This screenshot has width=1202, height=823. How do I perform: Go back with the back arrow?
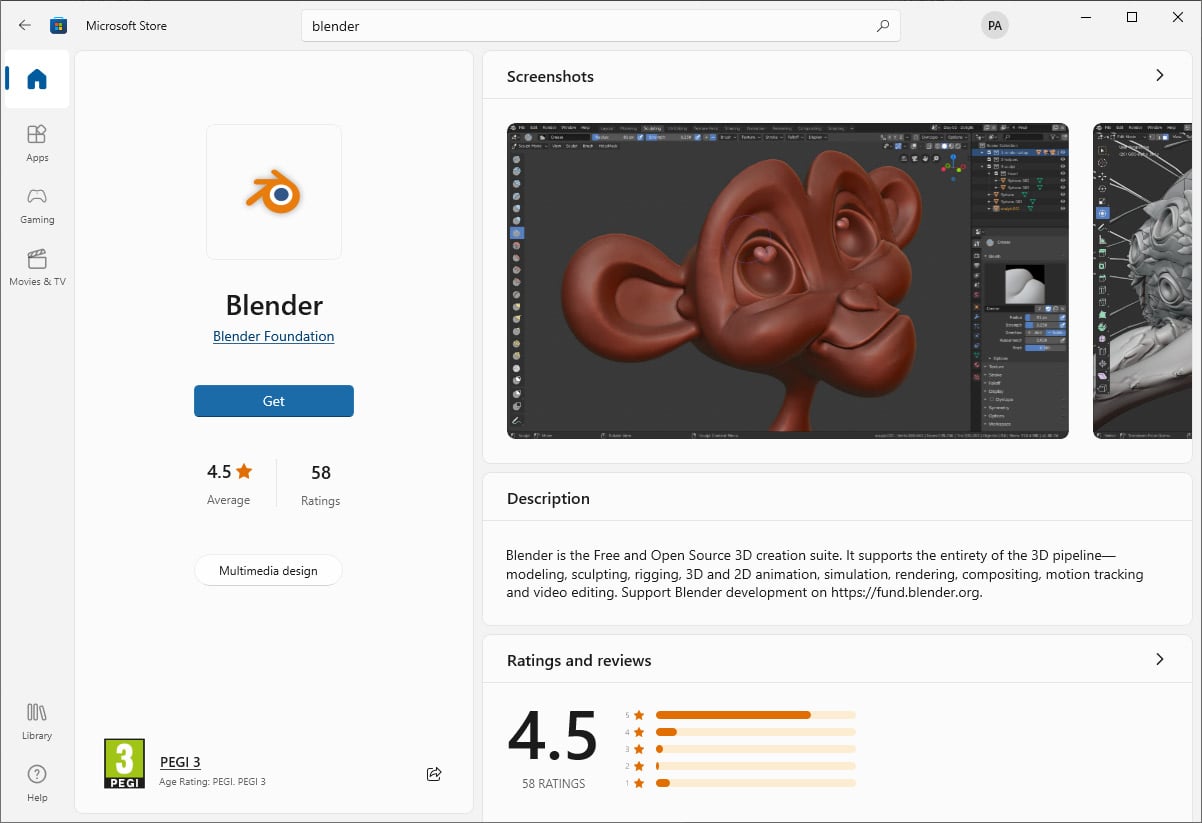[x=25, y=25]
